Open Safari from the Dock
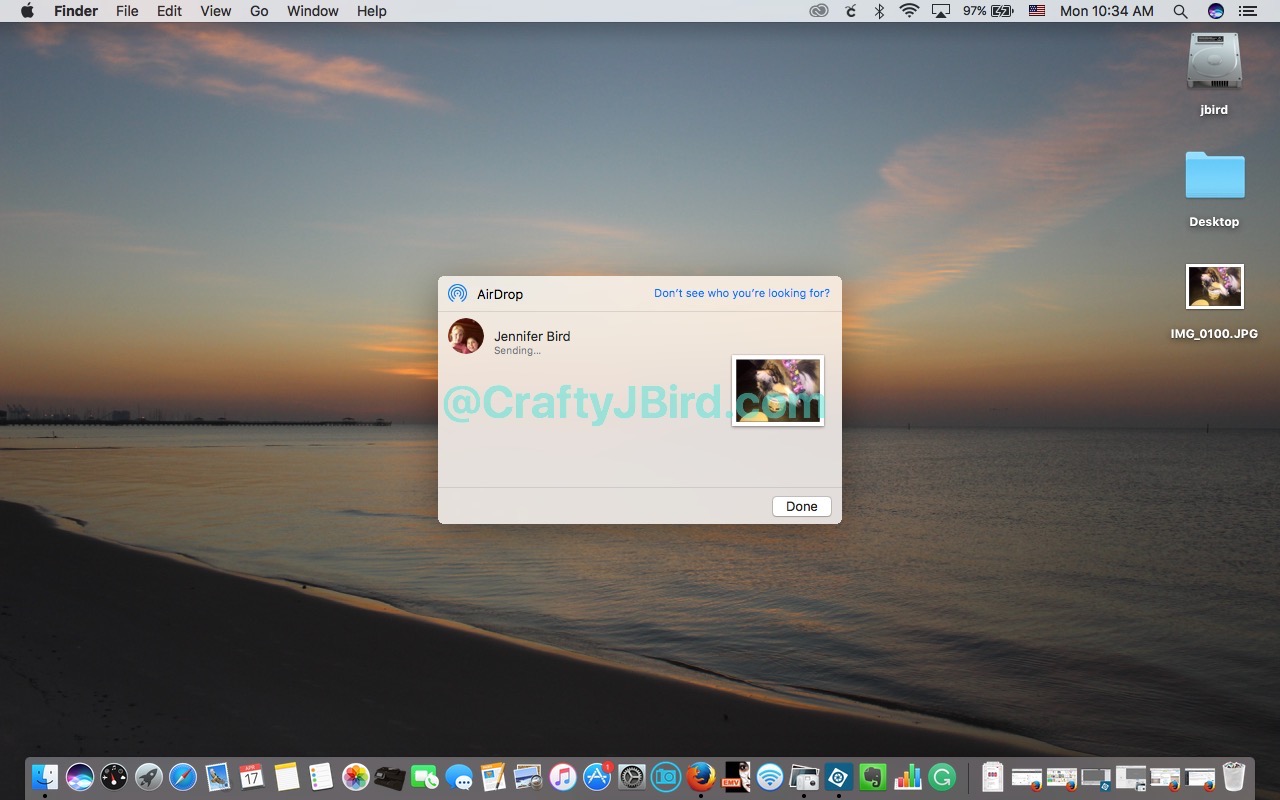Viewport: 1280px width, 800px height. (183, 777)
